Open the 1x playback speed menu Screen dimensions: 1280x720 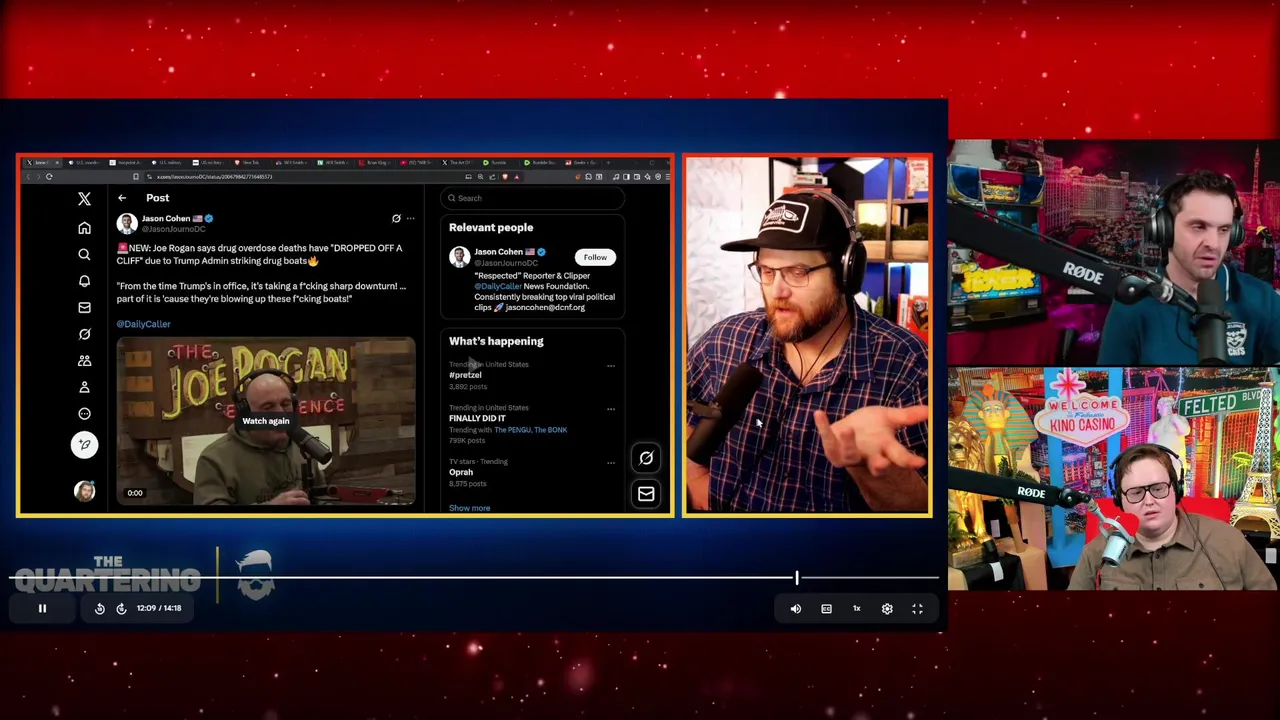pos(856,608)
